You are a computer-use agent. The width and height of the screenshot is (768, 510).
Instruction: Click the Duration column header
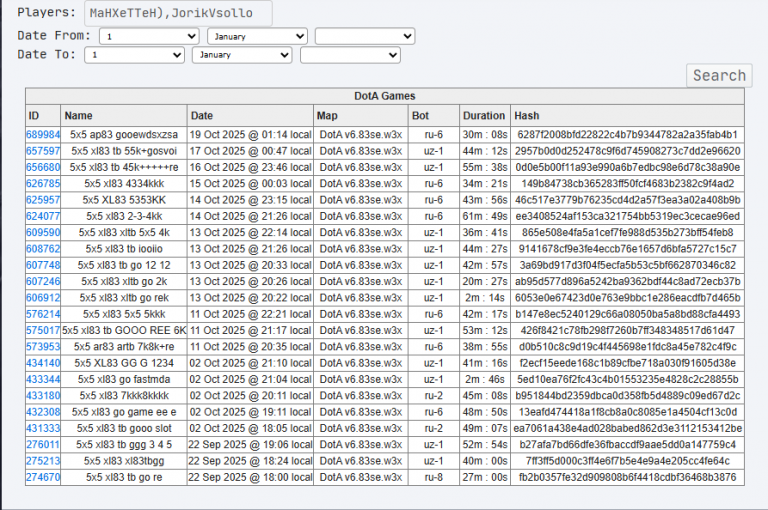coord(484,116)
